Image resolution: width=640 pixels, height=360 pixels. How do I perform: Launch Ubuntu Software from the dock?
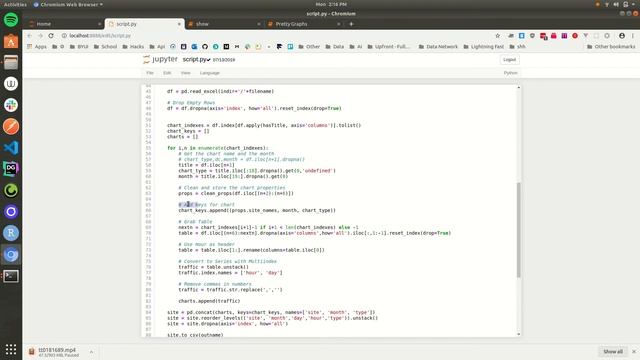(11, 41)
